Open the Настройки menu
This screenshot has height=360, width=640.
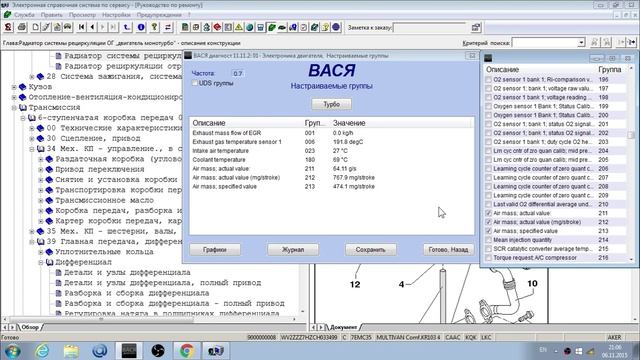tap(116, 15)
